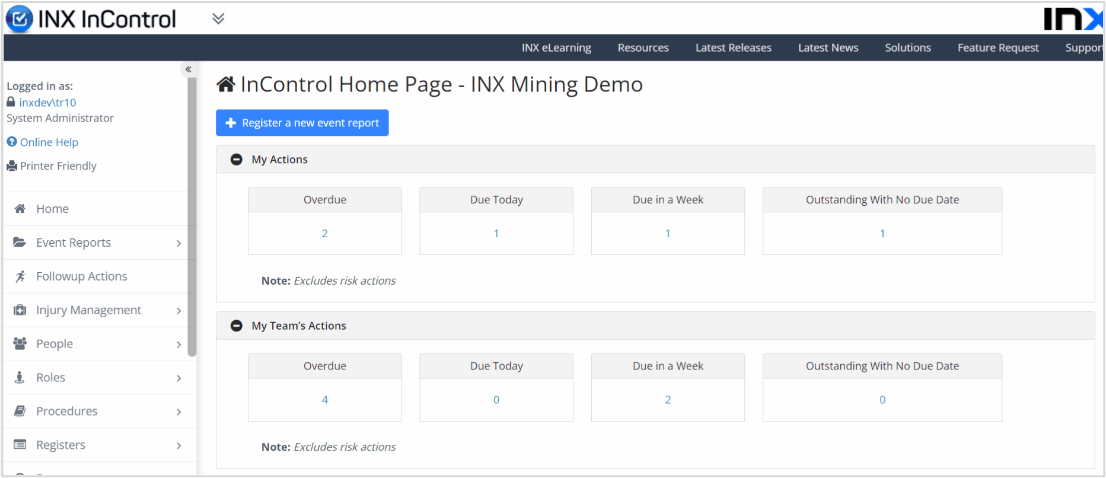Open INX eLearning in top navigation
Image resolution: width=1106 pixels, height=478 pixels.
557,48
